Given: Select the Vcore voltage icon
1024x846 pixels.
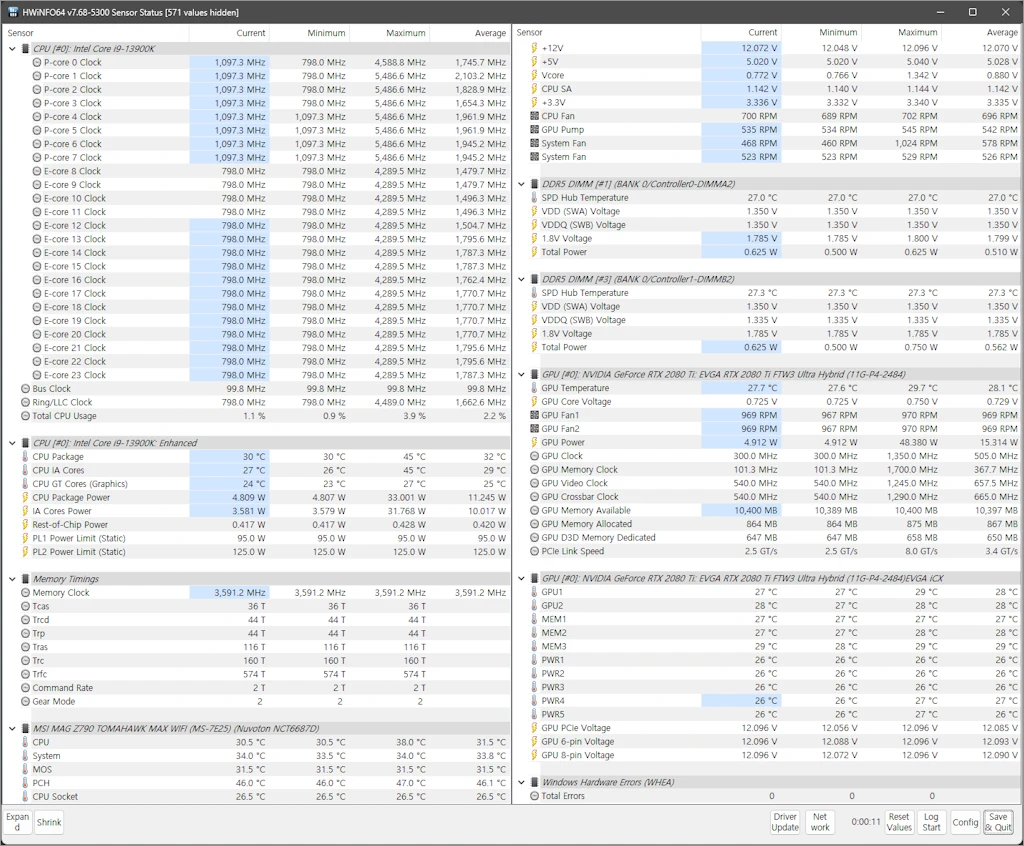Looking at the screenshot, I should click(x=534, y=75).
